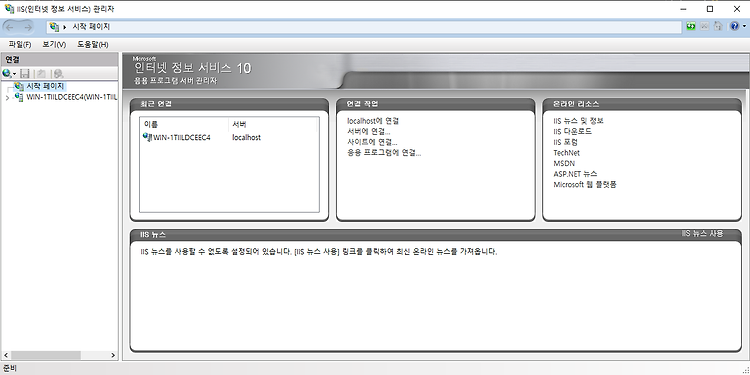Click the 사이트에 연결... link
Viewport: 750px width, 375px height.
coord(372,142)
